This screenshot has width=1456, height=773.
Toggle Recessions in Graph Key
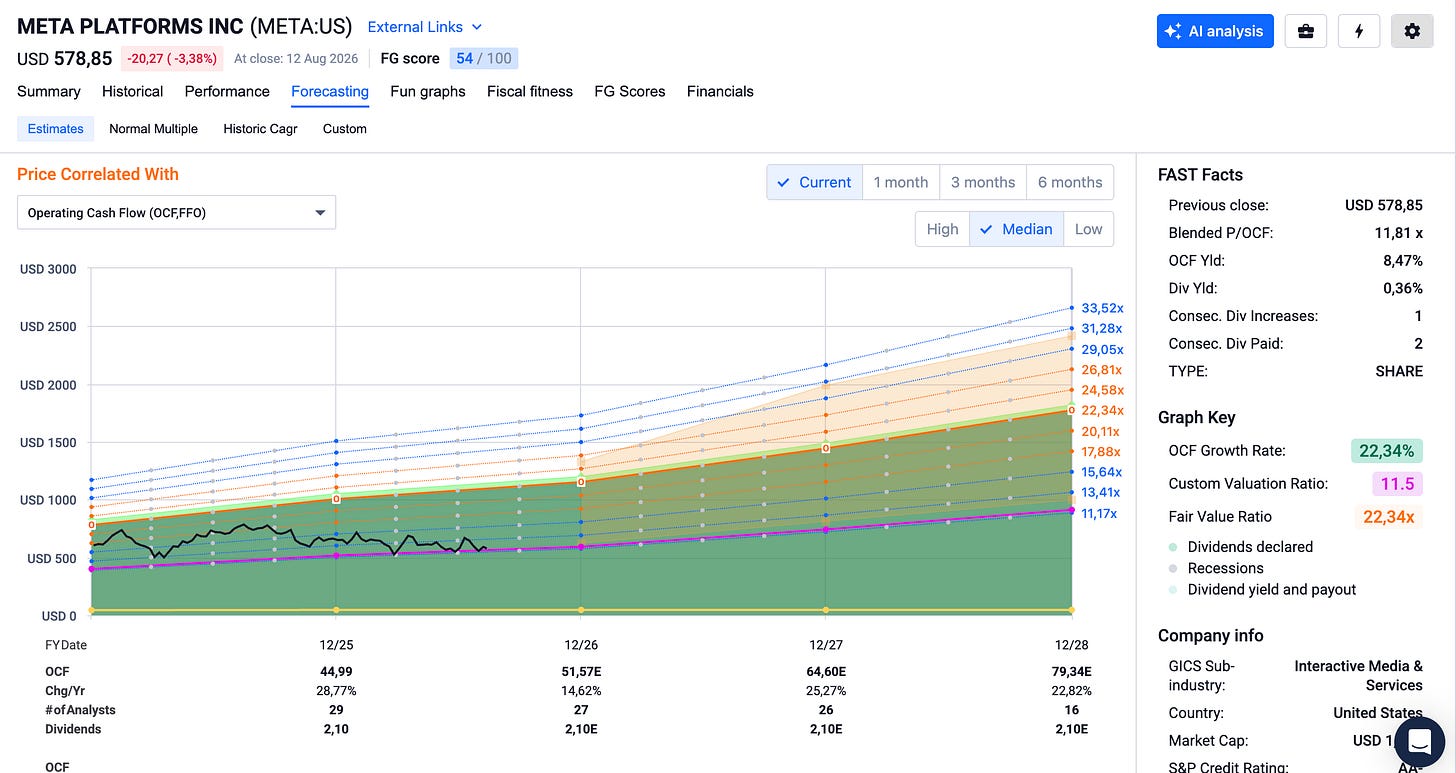(x=1215, y=568)
